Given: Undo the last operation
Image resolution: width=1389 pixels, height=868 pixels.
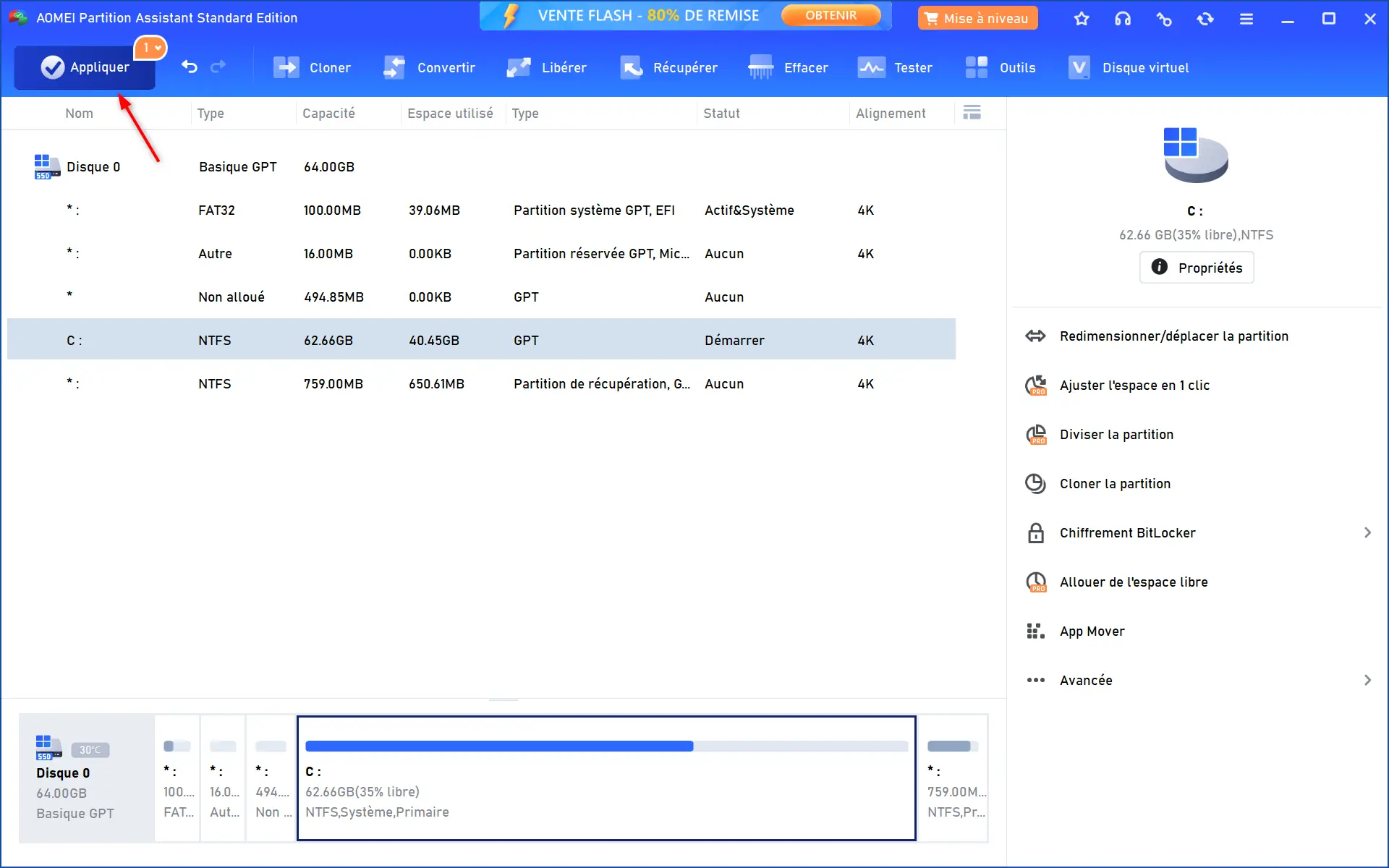Looking at the screenshot, I should click(190, 67).
